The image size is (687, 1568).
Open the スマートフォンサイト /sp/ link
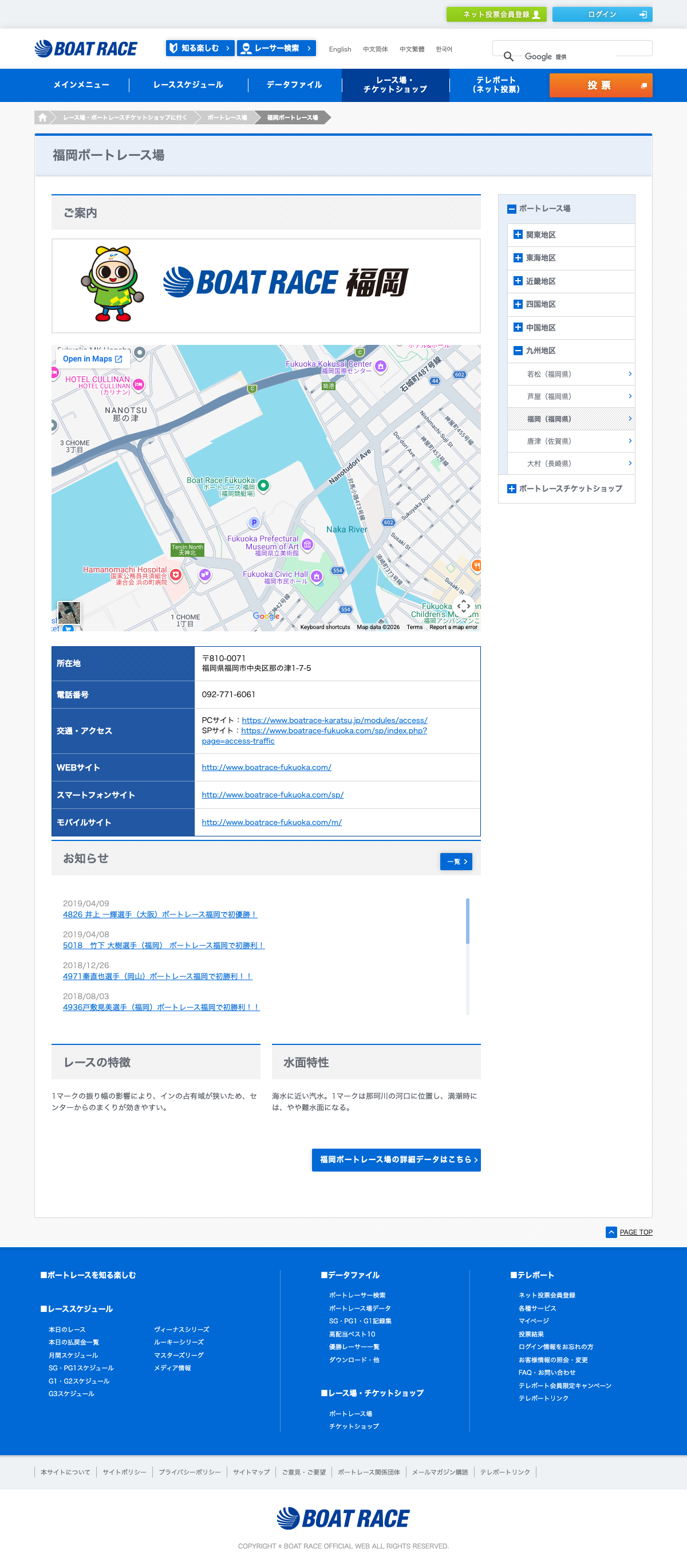(273, 795)
